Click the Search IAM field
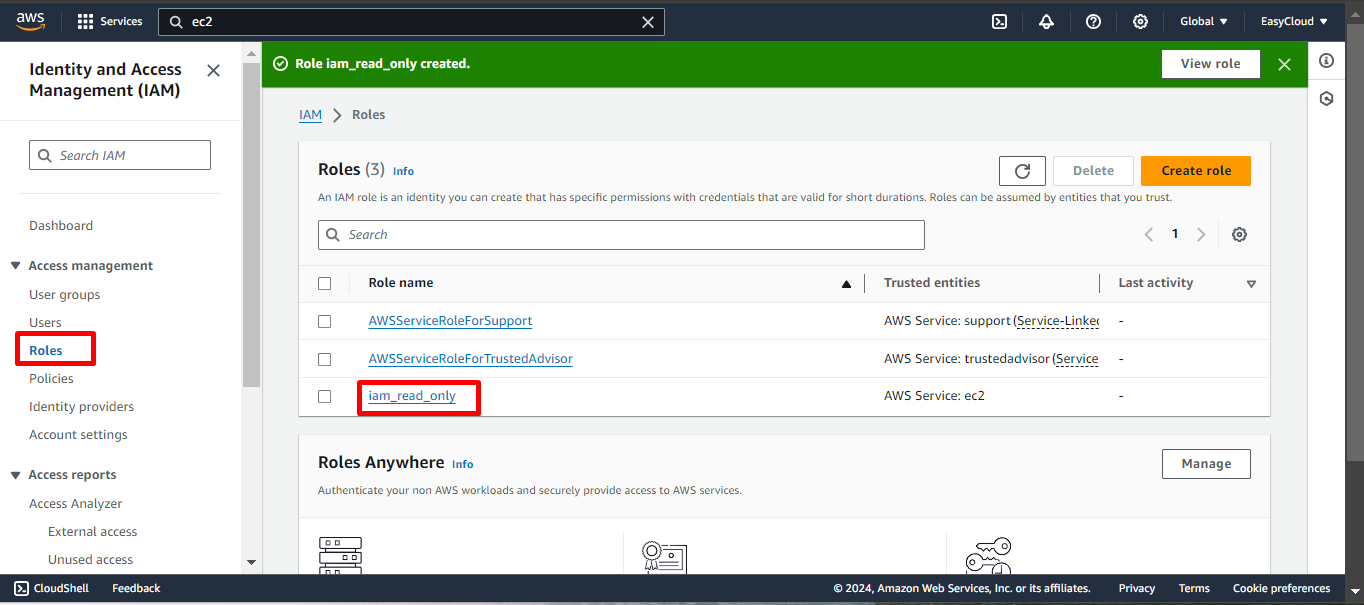 (x=120, y=155)
